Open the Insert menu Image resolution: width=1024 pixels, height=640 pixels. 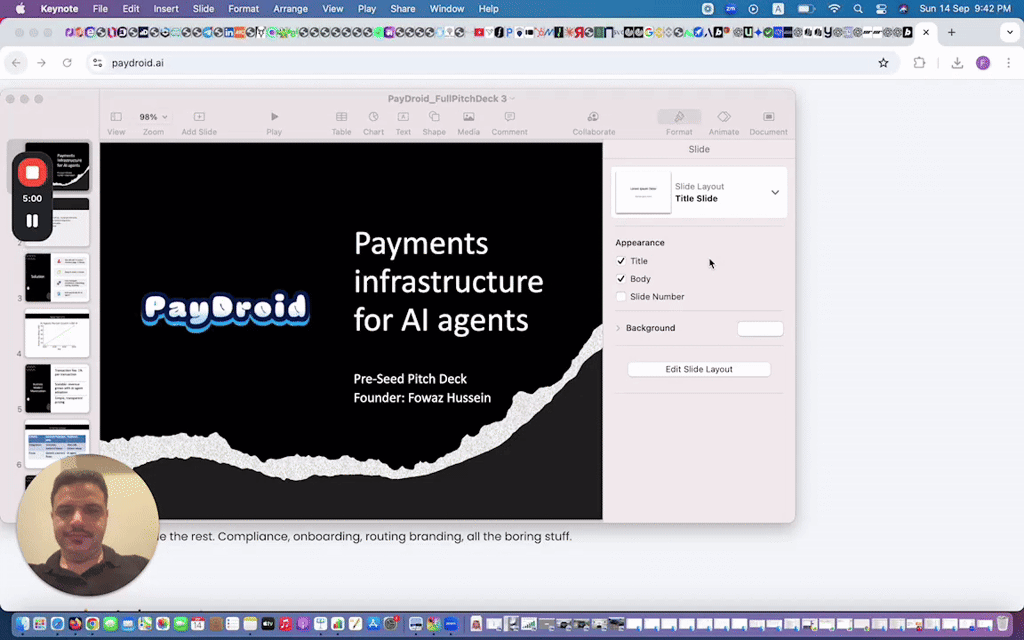click(166, 8)
